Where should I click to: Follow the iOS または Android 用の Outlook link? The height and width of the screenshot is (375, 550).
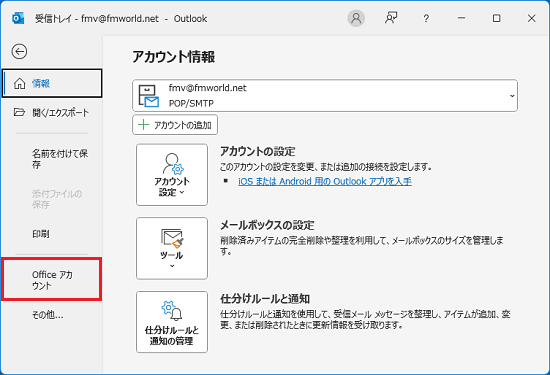325,181
